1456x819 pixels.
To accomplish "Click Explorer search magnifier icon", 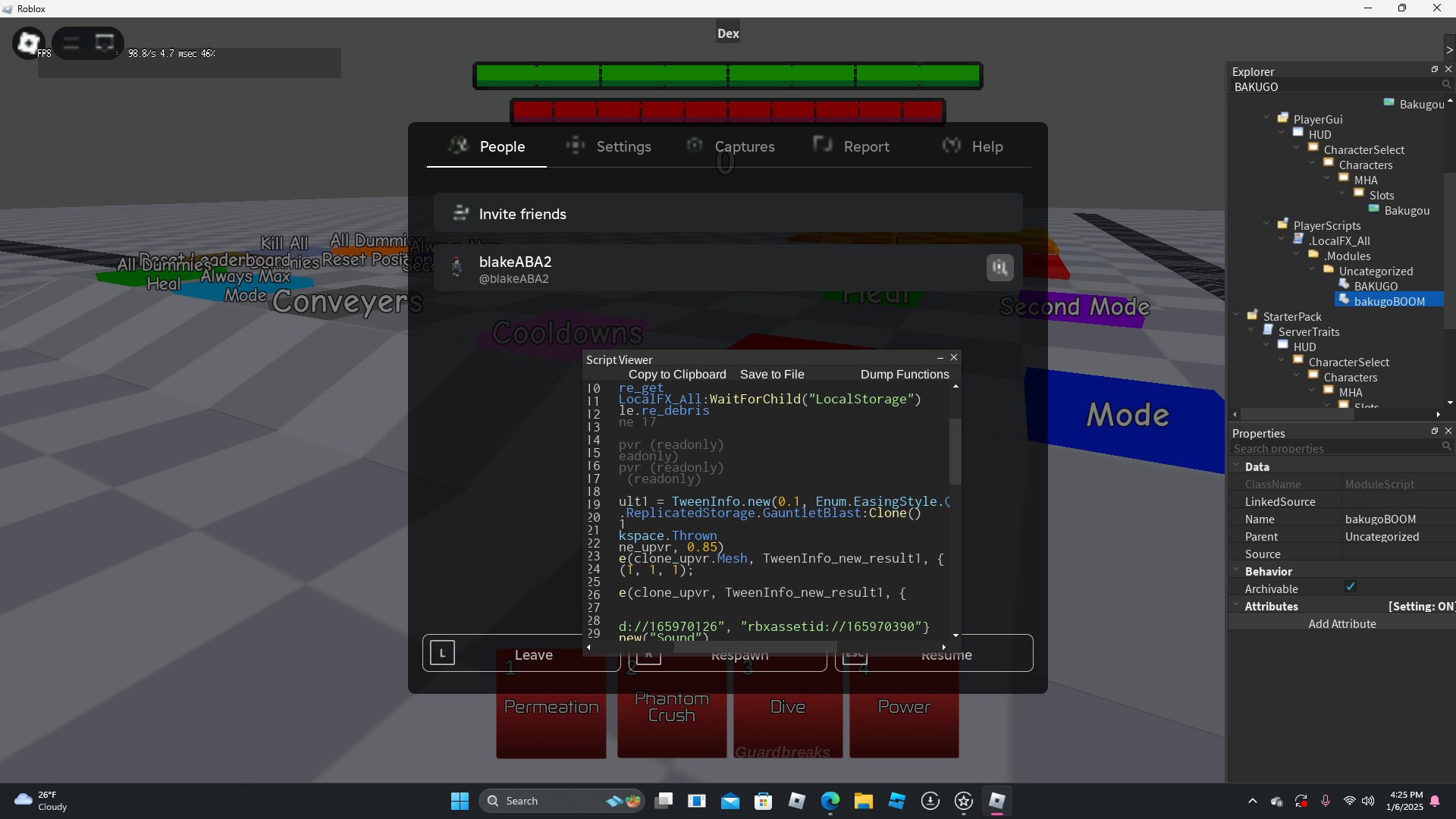I will (1446, 86).
